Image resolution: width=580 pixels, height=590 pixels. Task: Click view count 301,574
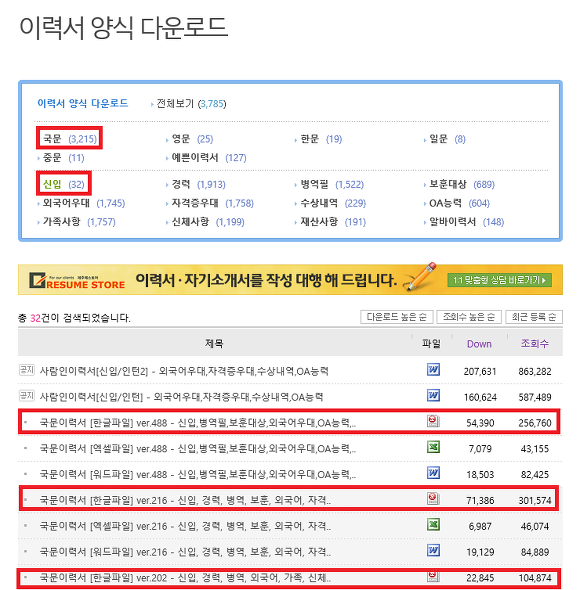pos(535,500)
